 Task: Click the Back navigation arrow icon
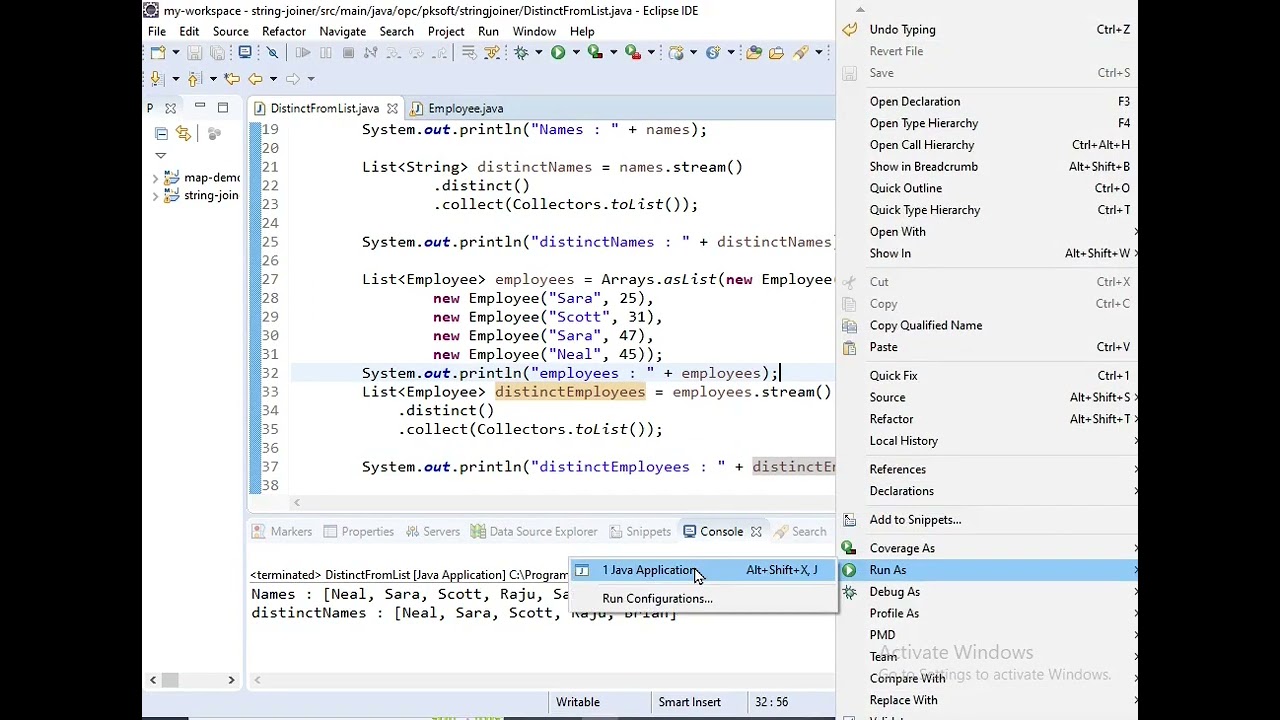(255, 78)
